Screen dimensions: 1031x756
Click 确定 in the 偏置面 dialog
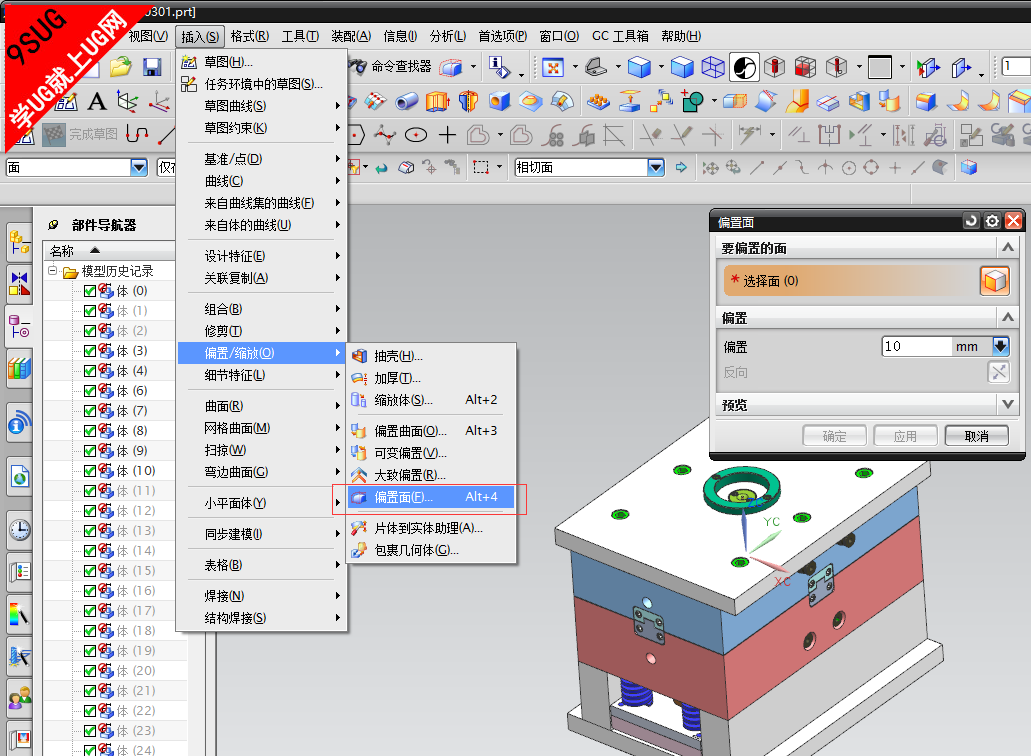[834, 436]
